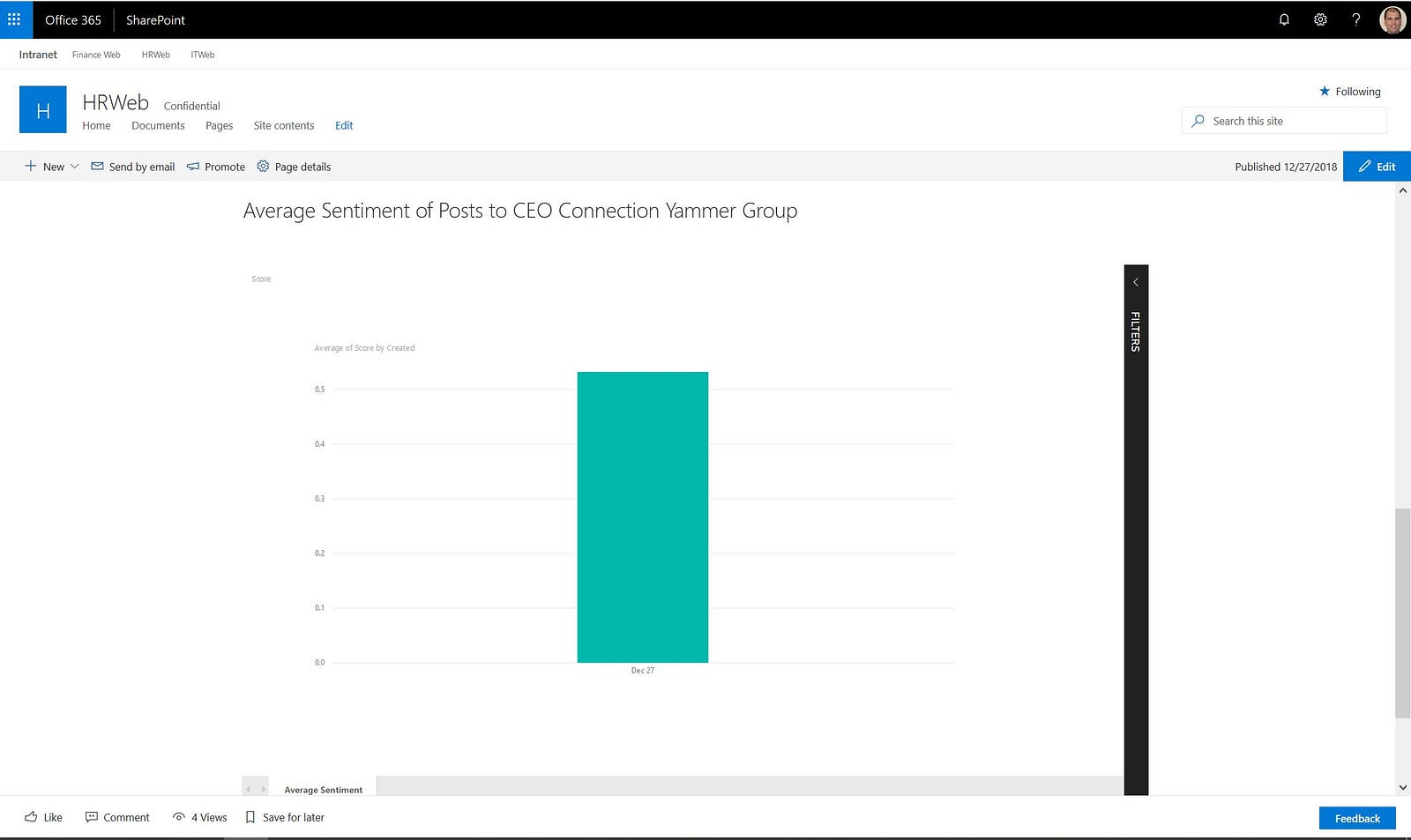Open the help question mark
Screen dimensions: 1411x840
1356,19
